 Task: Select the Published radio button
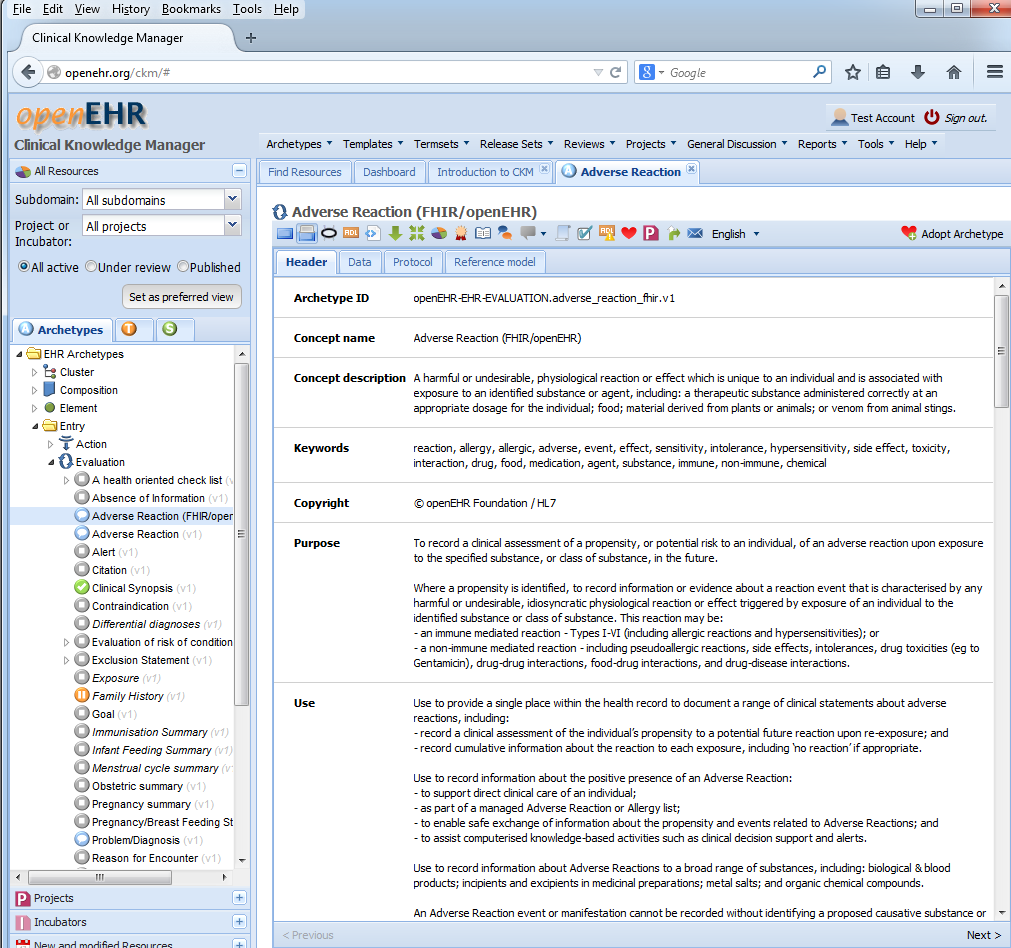pos(183,267)
